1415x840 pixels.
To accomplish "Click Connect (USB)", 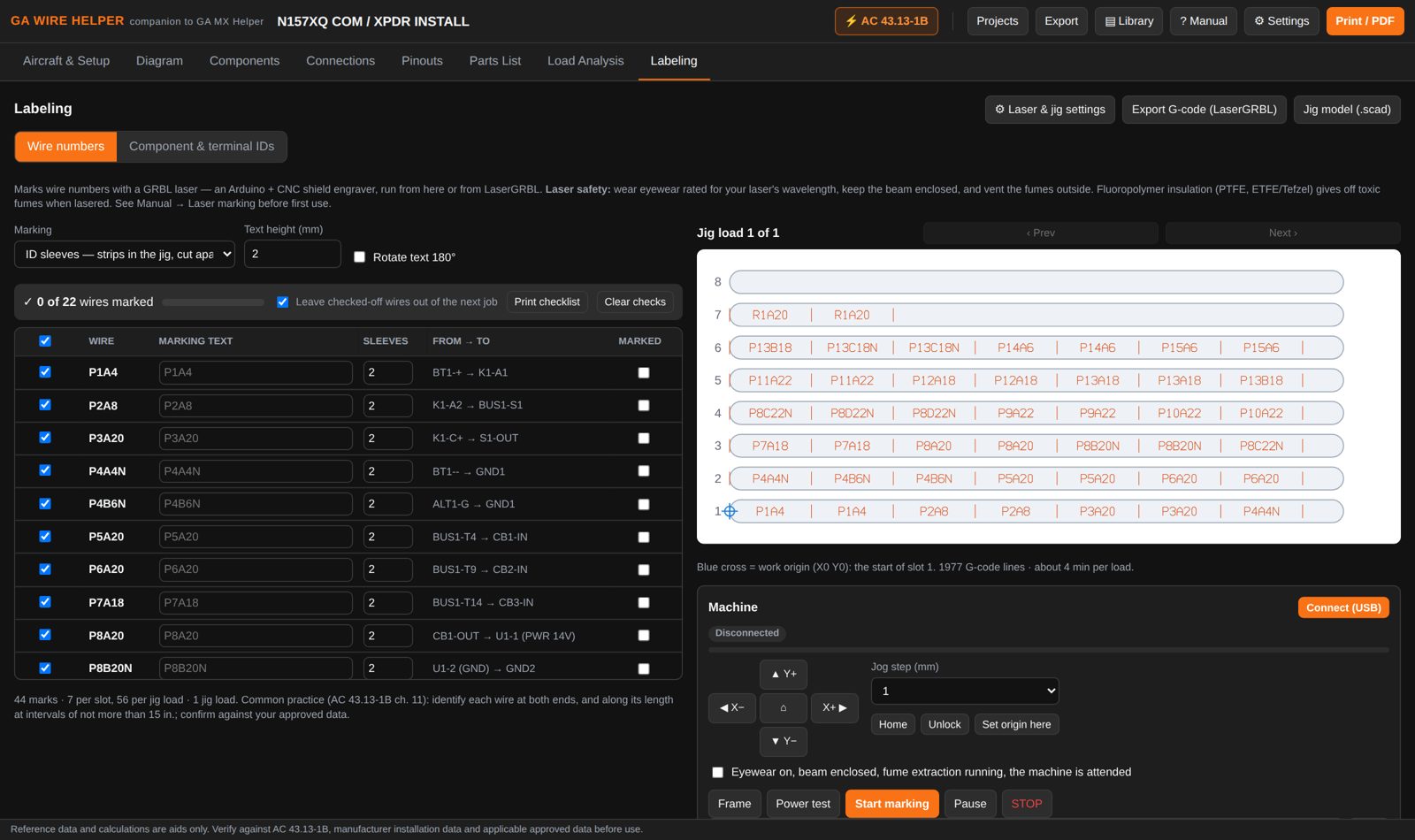I will (1343, 607).
